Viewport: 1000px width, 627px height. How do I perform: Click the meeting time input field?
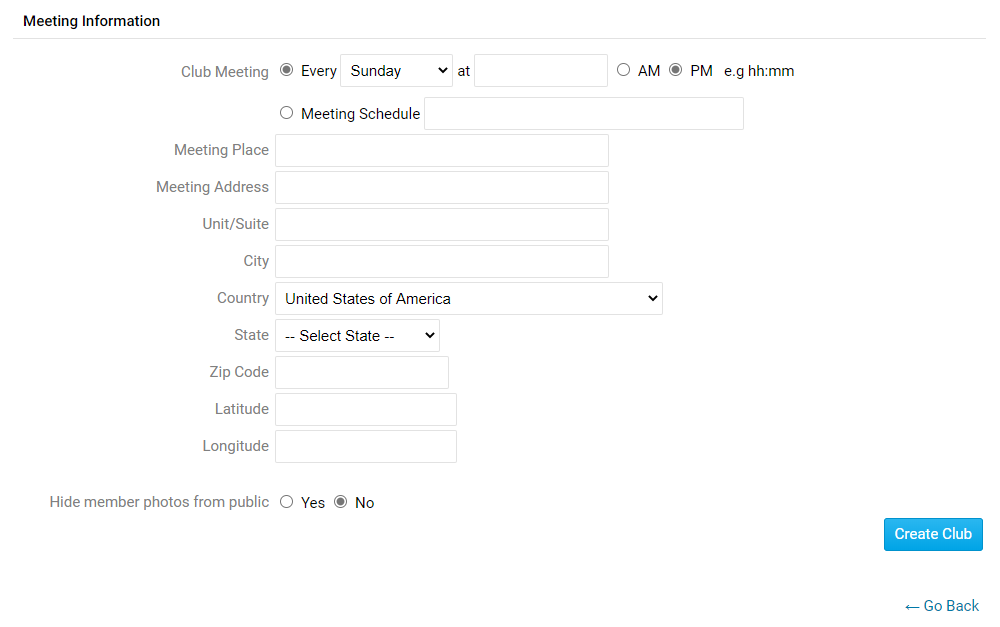(x=540, y=71)
